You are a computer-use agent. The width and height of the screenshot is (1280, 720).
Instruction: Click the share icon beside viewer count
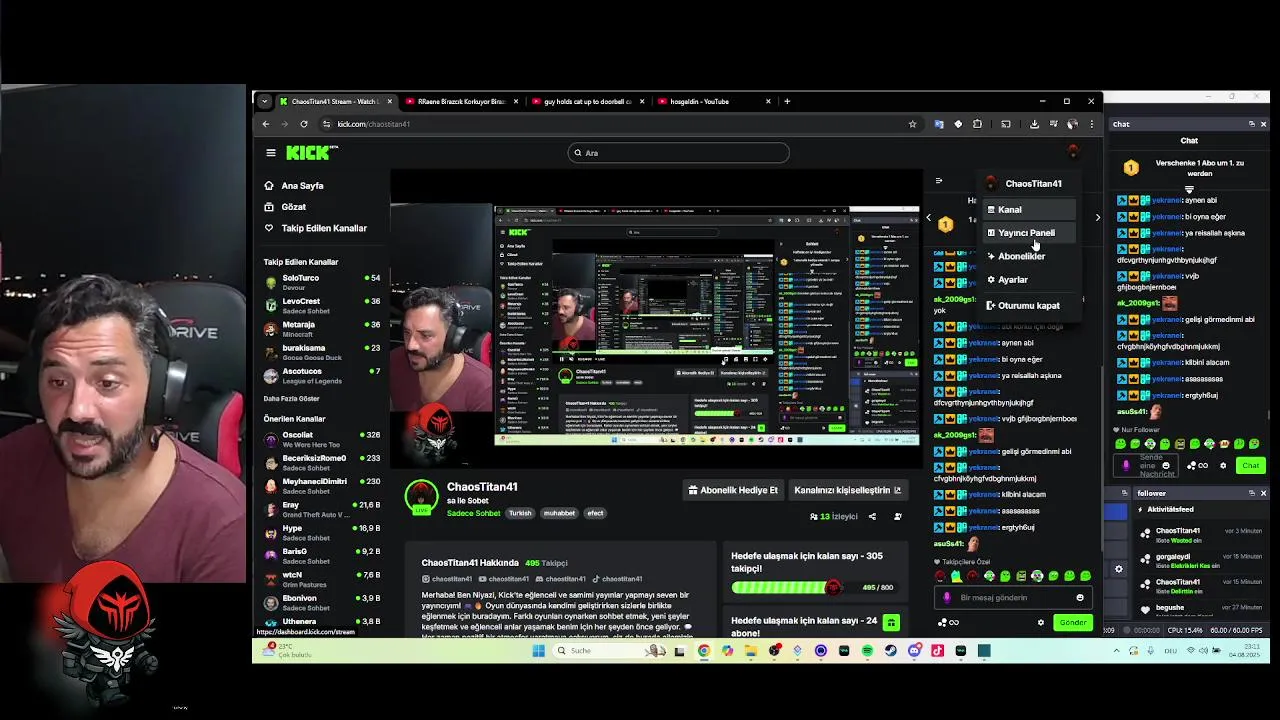click(x=872, y=517)
